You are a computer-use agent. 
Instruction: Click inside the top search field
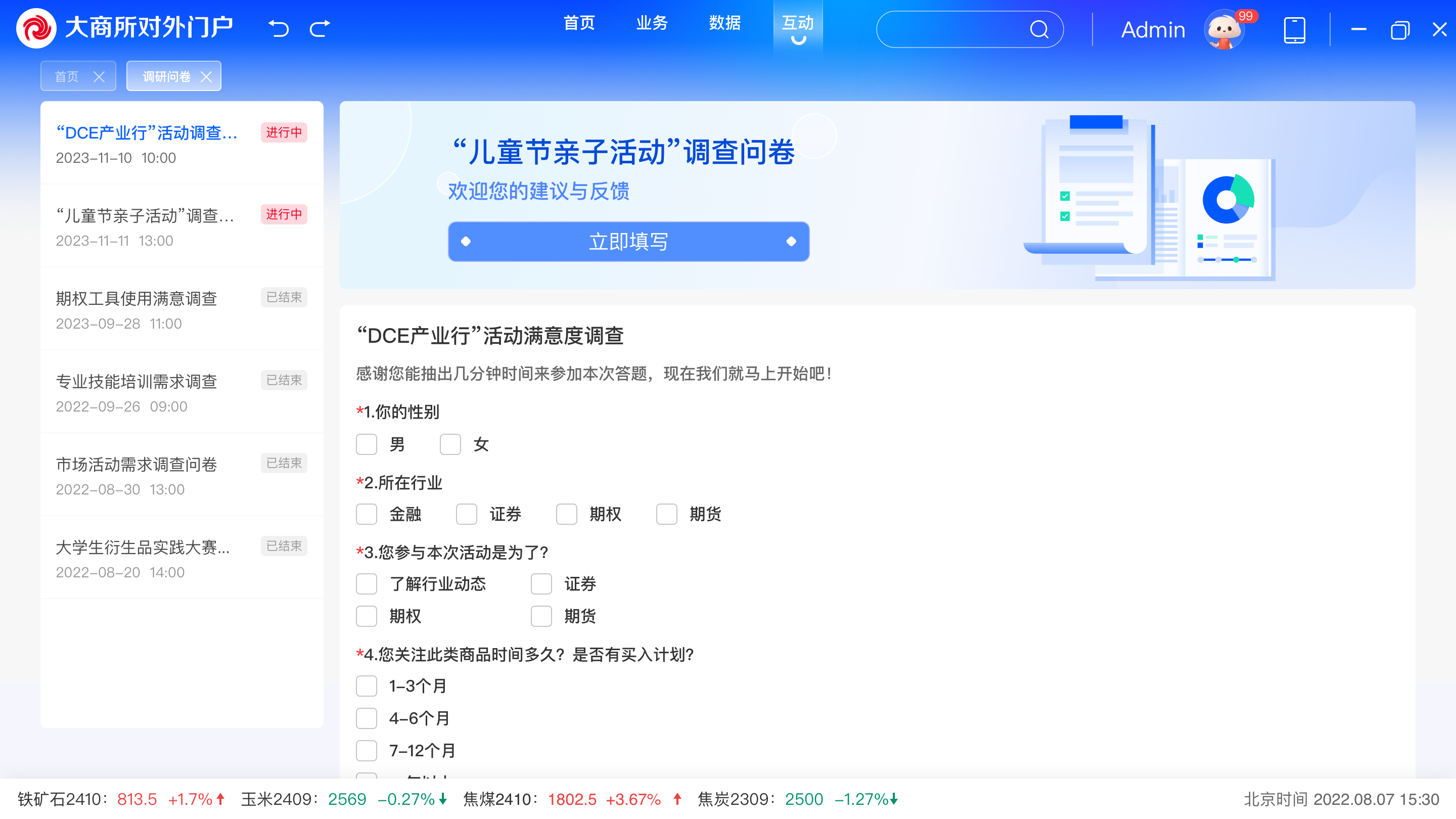(949, 29)
